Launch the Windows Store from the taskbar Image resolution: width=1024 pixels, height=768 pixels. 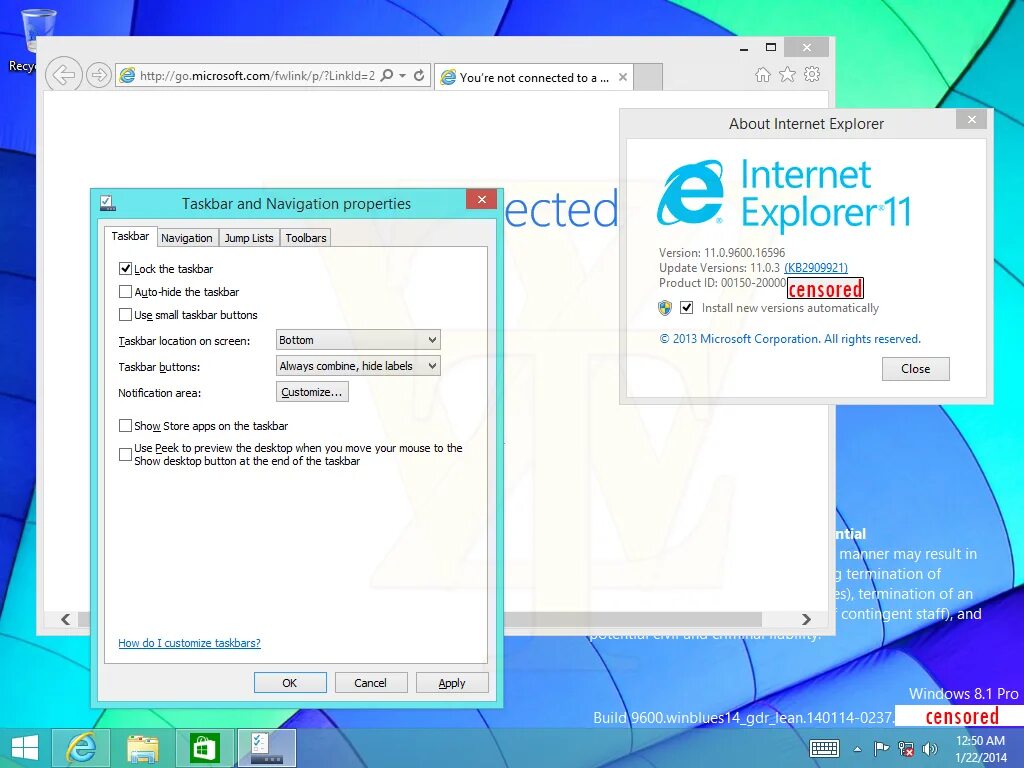(204, 747)
